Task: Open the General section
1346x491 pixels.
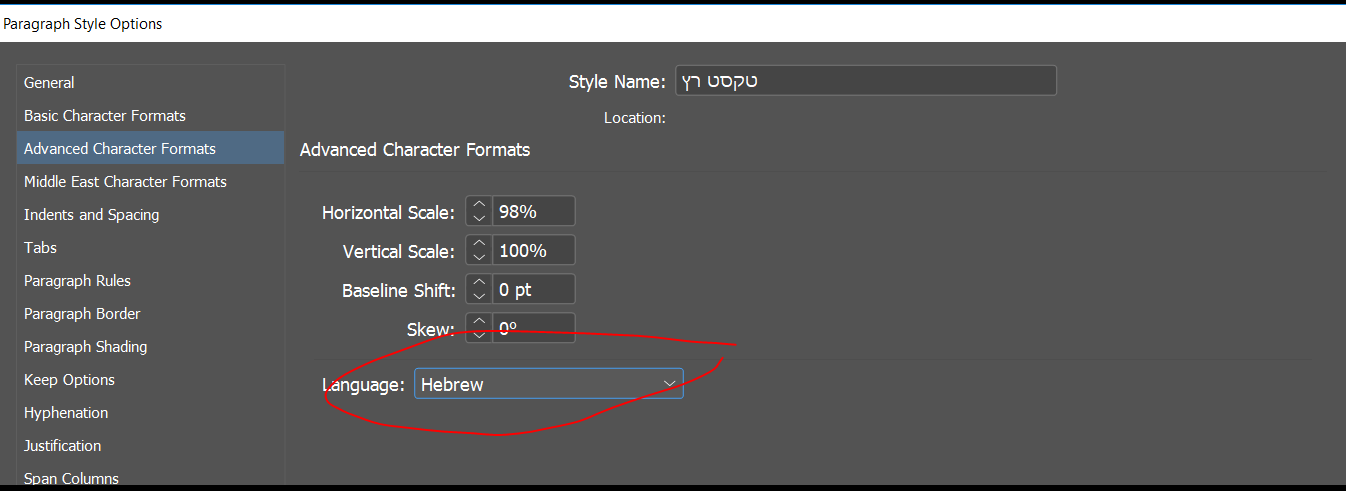Action: (50, 83)
